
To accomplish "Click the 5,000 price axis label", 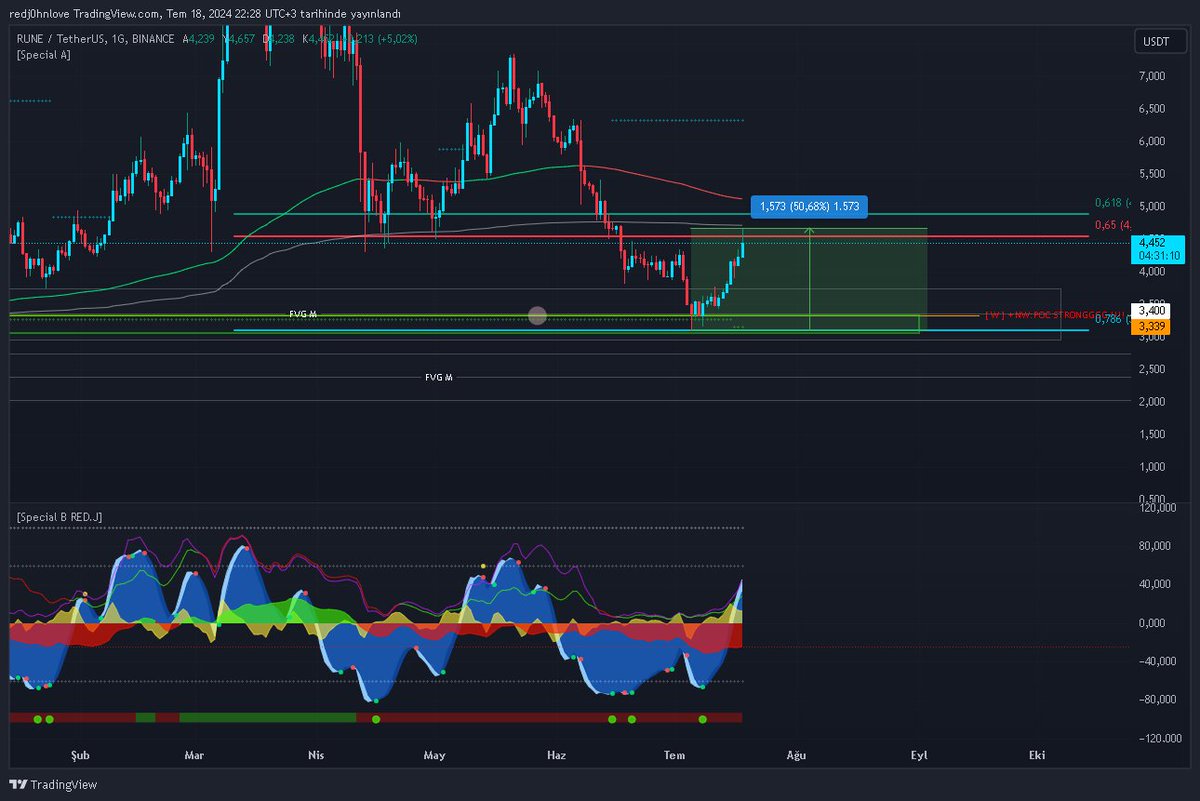I will click(1152, 206).
